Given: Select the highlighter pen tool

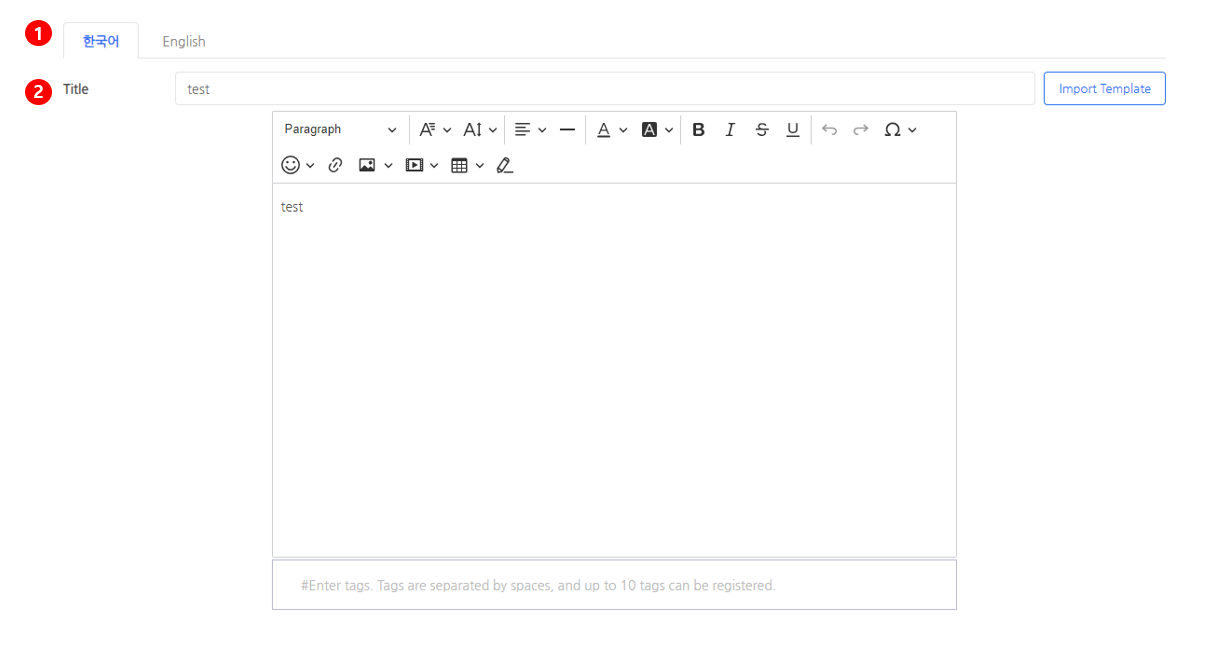Looking at the screenshot, I should [x=504, y=165].
